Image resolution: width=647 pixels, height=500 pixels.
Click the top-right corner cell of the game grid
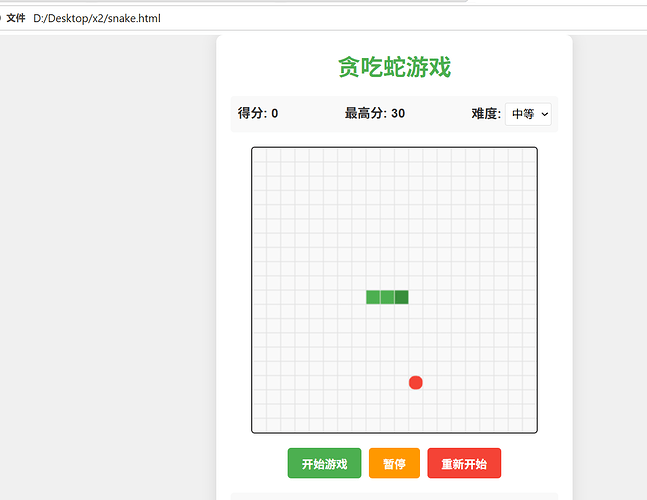pyautogui.click(x=530, y=155)
